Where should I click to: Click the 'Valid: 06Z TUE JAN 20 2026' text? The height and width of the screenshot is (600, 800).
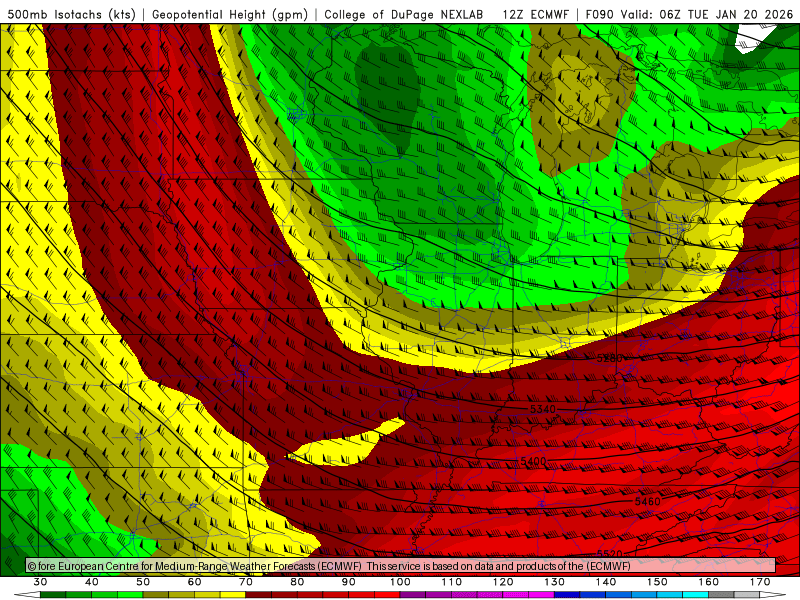tap(707, 14)
